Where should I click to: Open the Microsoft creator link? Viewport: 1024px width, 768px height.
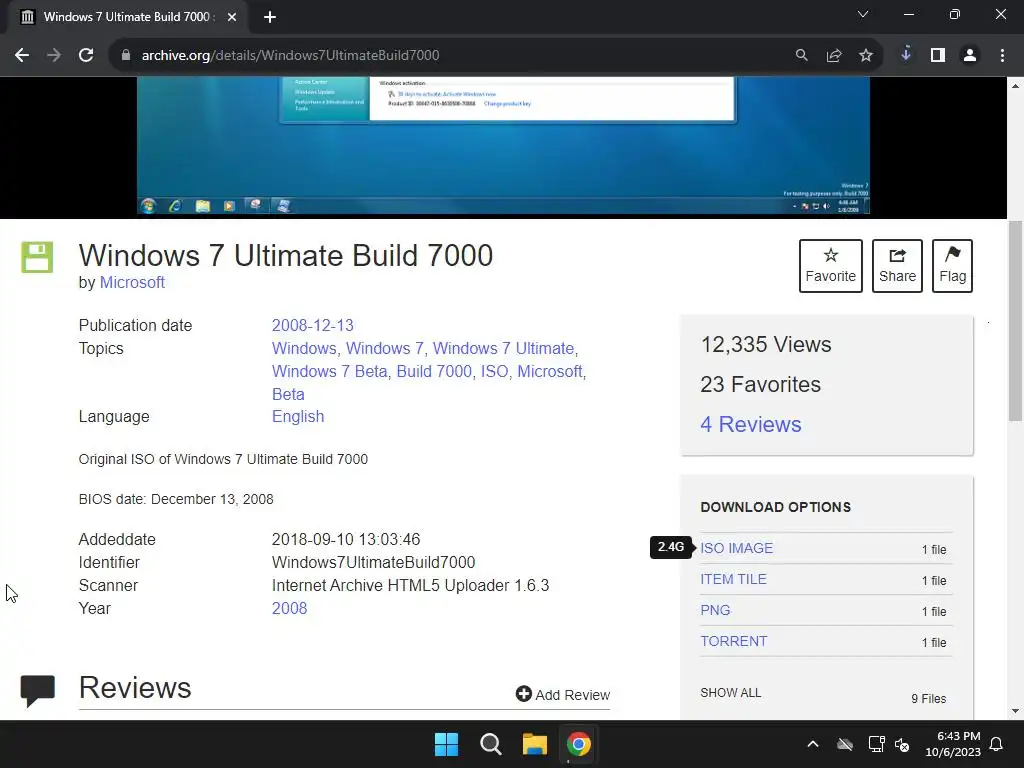tap(132, 283)
